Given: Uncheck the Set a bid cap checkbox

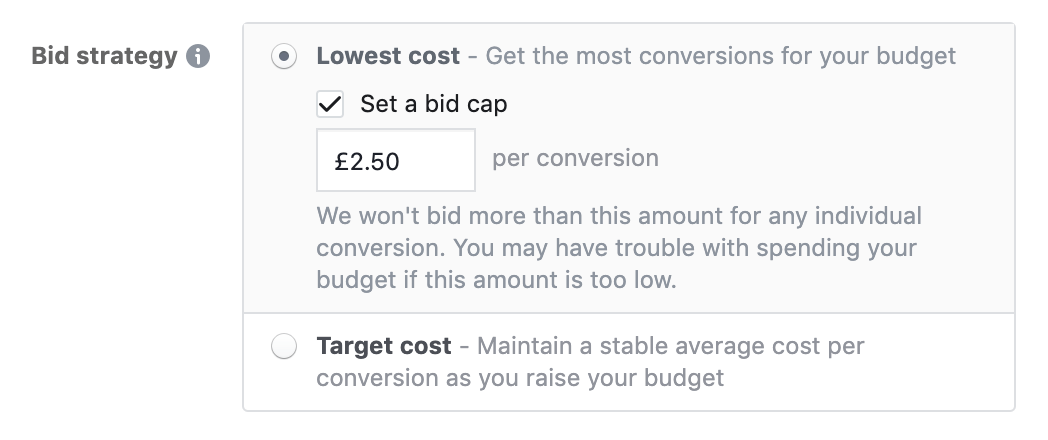Looking at the screenshot, I should point(330,104).
